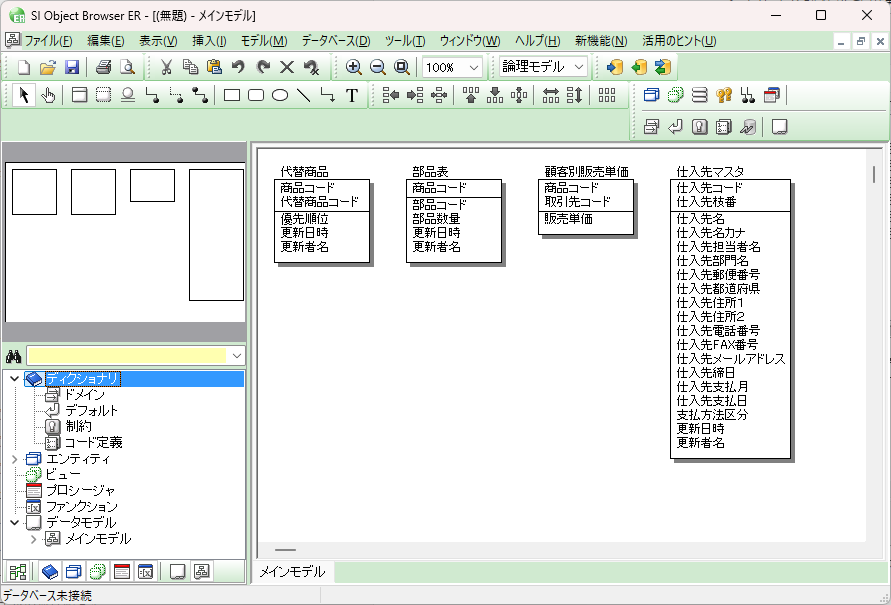Save the model with the floppy icon
Image resolution: width=891 pixels, height=605 pixels.
coord(72,67)
